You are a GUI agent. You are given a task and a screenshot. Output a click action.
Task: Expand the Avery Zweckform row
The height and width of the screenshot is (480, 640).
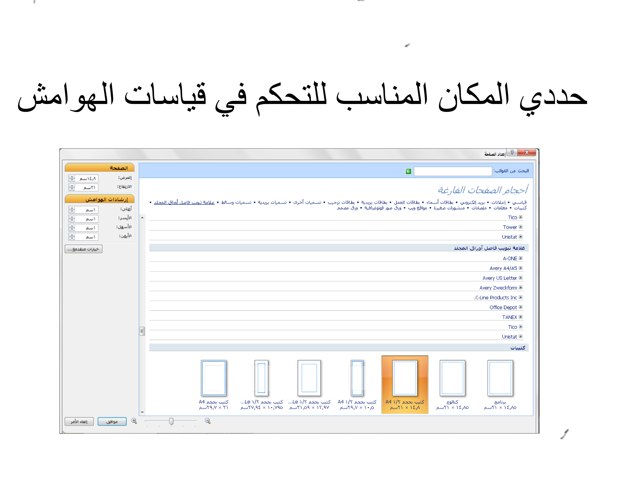pyautogui.click(x=520, y=288)
